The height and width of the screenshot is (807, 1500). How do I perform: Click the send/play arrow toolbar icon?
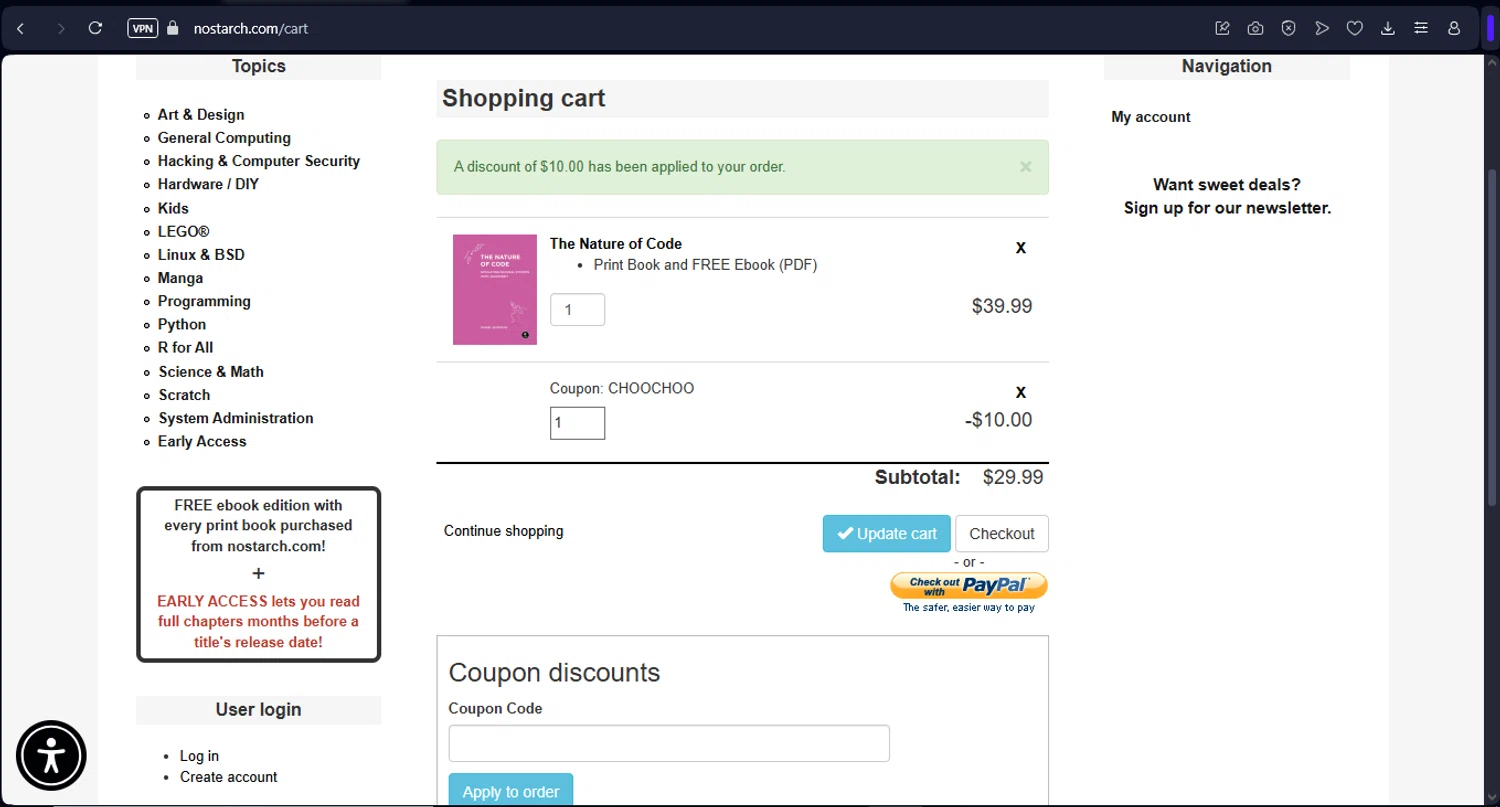[1321, 28]
